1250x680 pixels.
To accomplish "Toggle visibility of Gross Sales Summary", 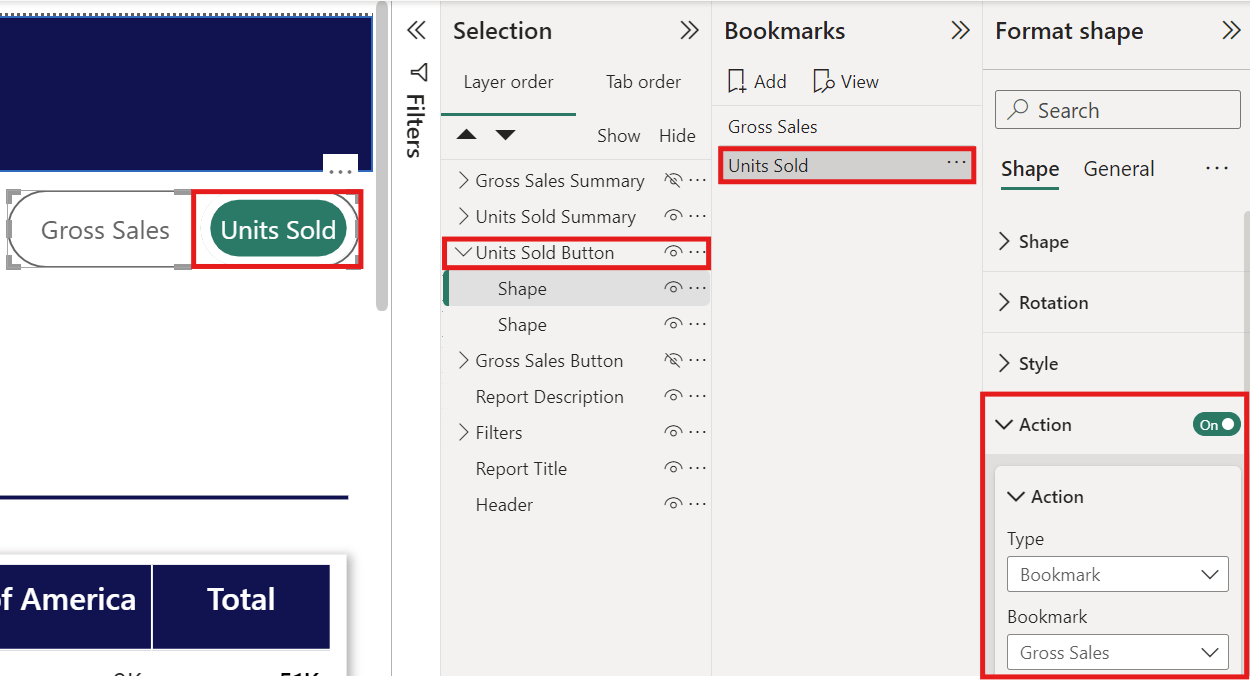I will 673,181.
